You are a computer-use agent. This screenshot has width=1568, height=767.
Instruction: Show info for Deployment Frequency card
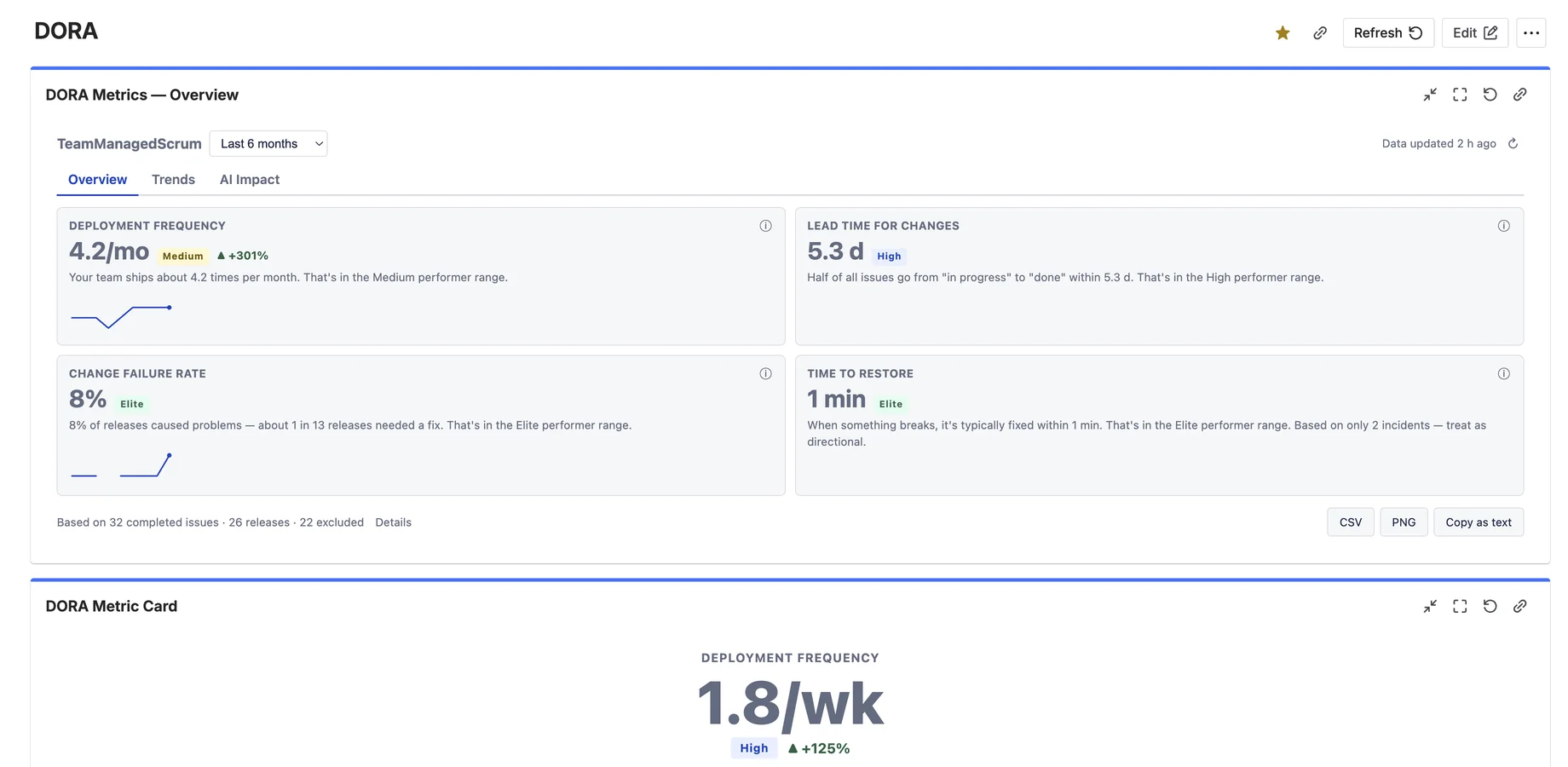click(765, 226)
